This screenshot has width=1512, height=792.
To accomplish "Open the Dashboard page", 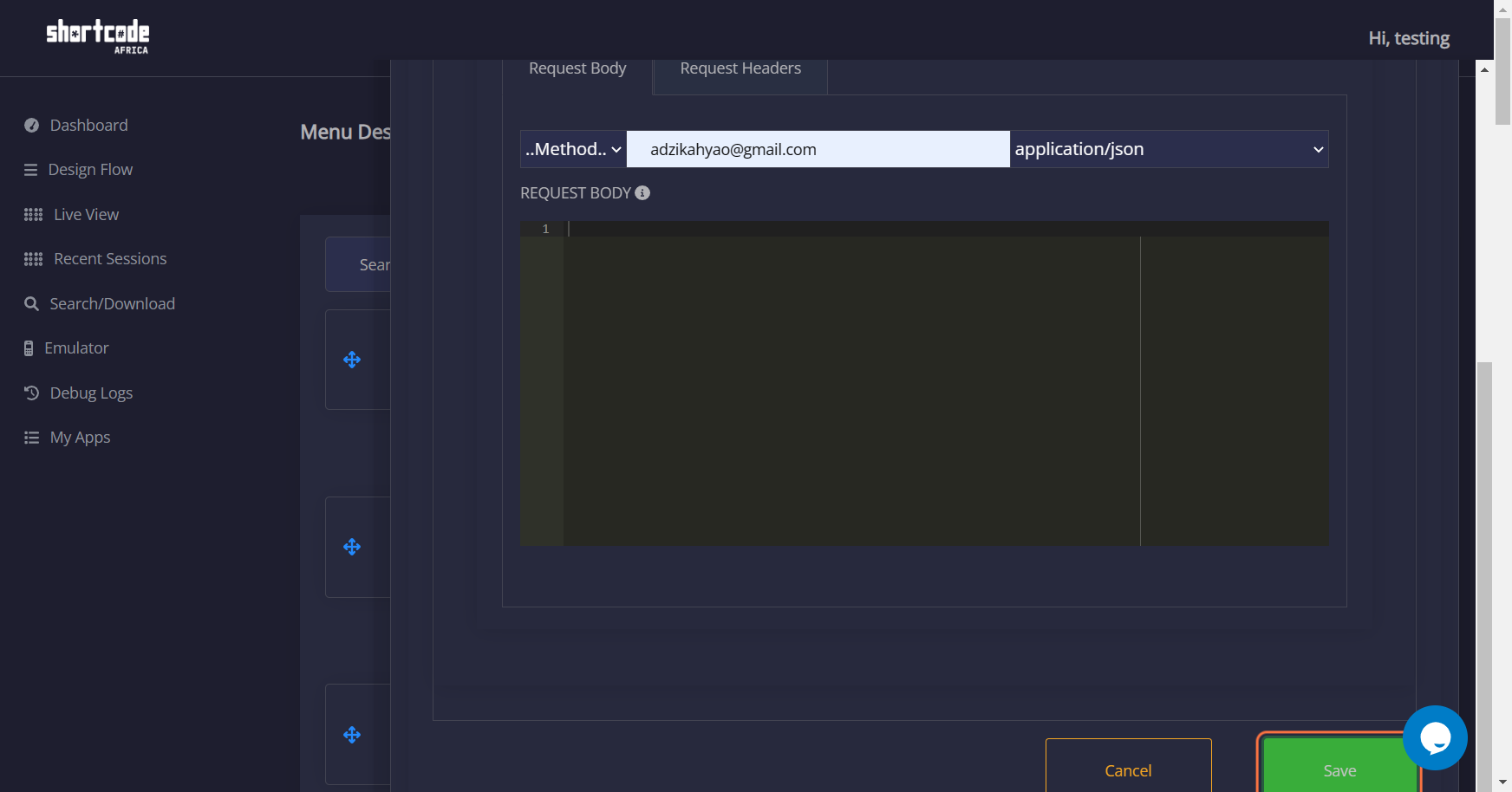I will [88, 126].
